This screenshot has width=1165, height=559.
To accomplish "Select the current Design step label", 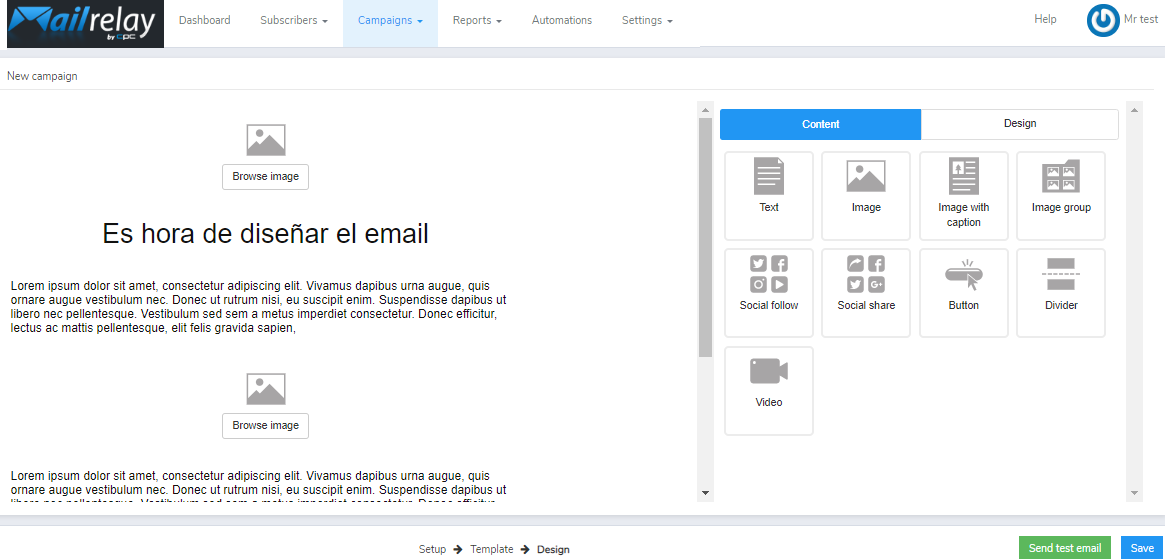I will [x=553, y=549].
